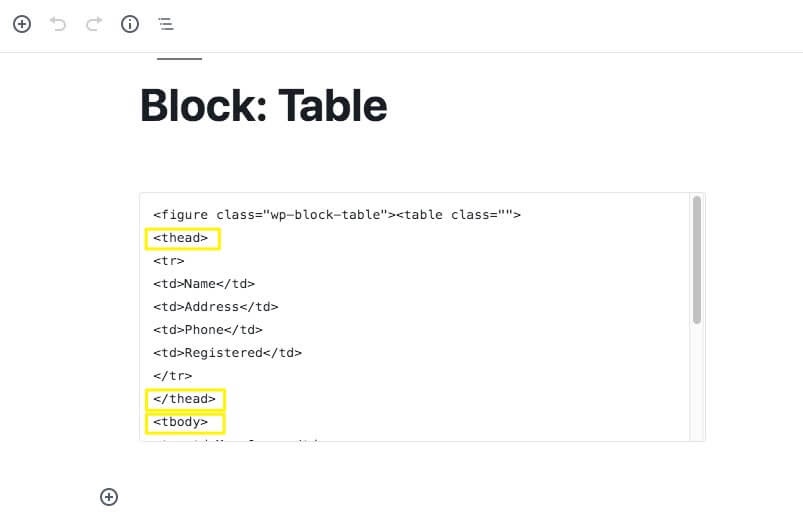Undo the last edit
Image resolution: width=803 pixels, height=525 pixels.
tap(58, 24)
